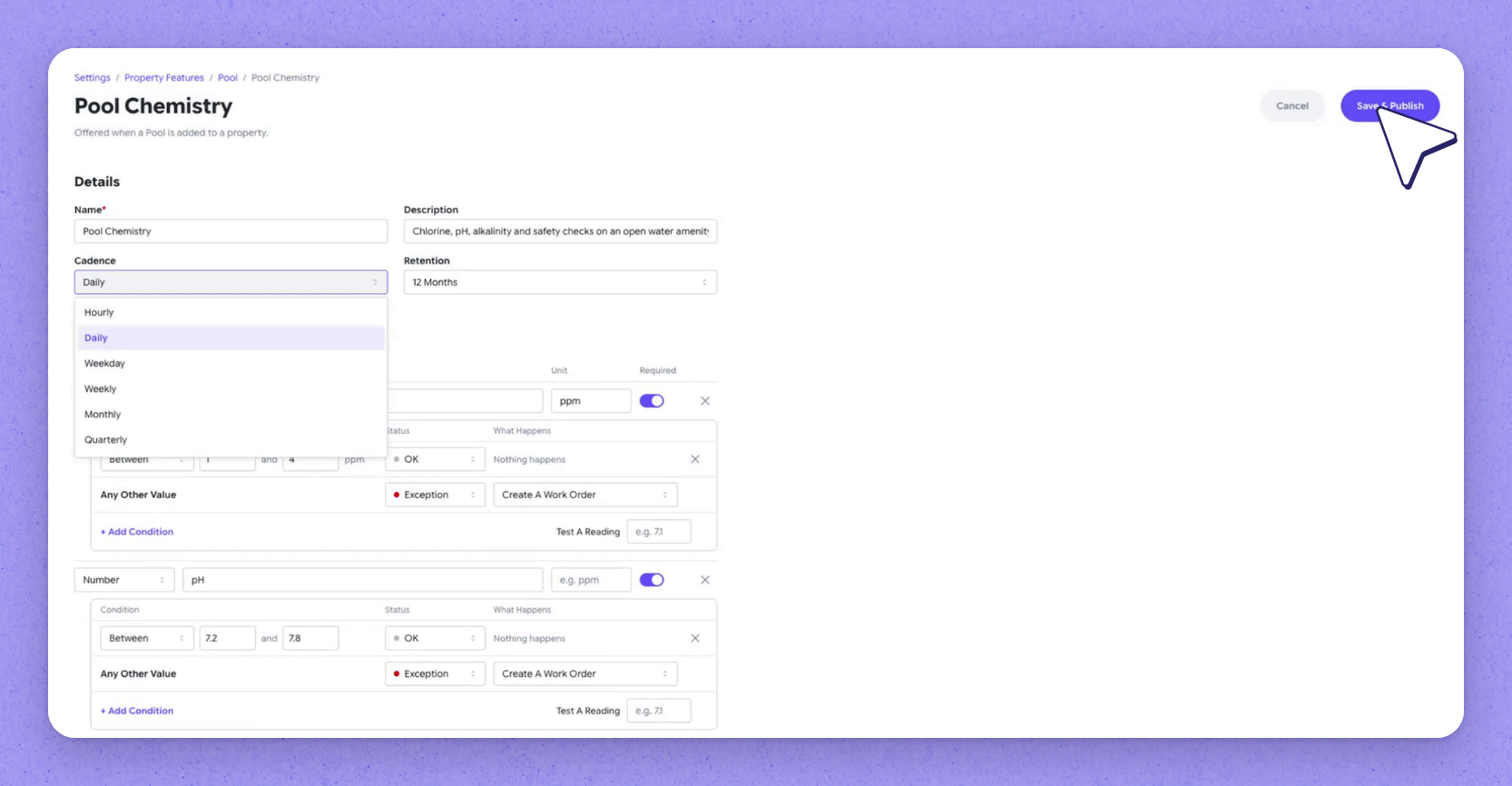
Task: Choose Weekday cadence option
Action: tap(231, 363)
